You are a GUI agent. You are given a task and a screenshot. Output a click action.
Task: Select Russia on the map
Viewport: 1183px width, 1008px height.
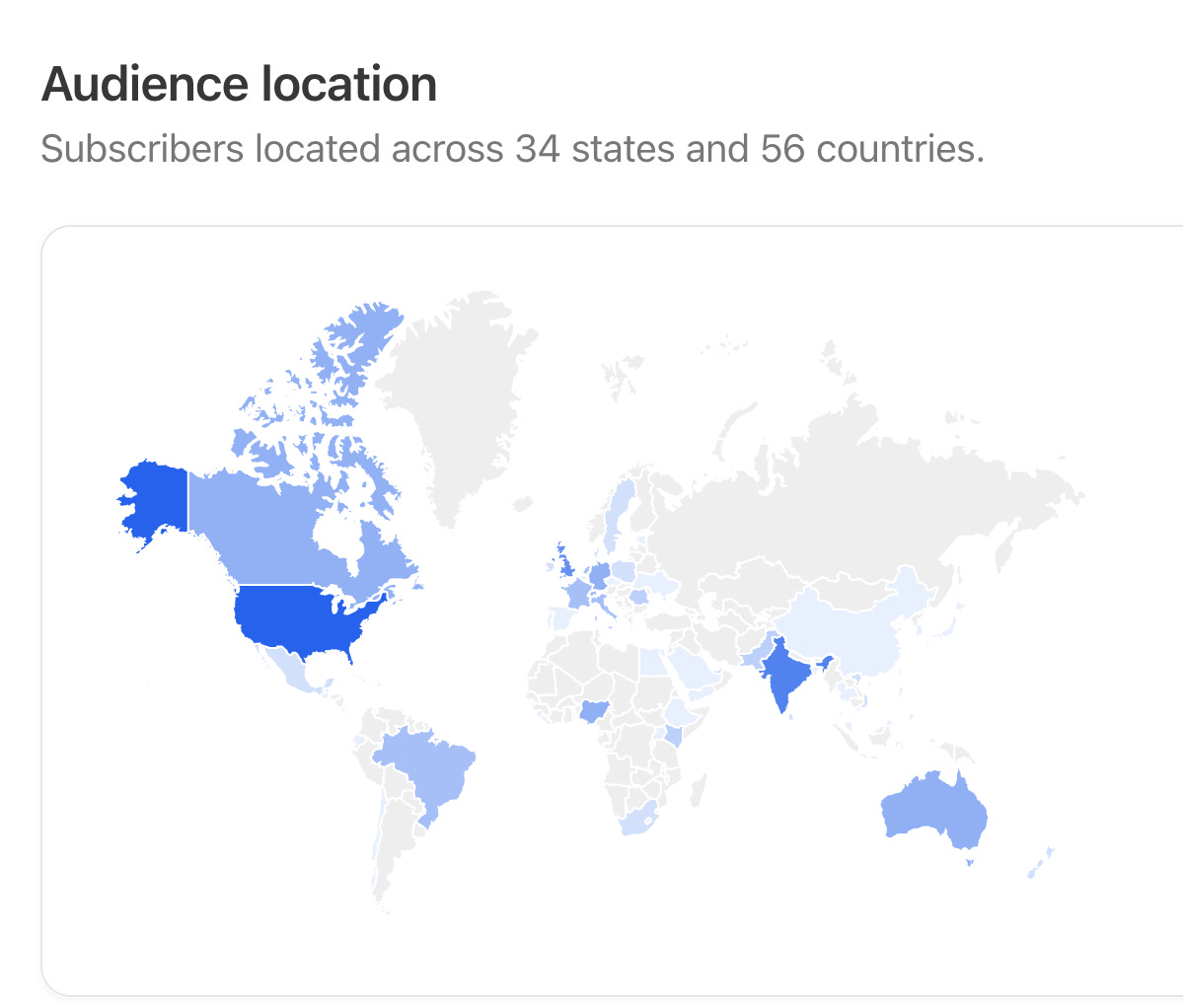point(830,513)
